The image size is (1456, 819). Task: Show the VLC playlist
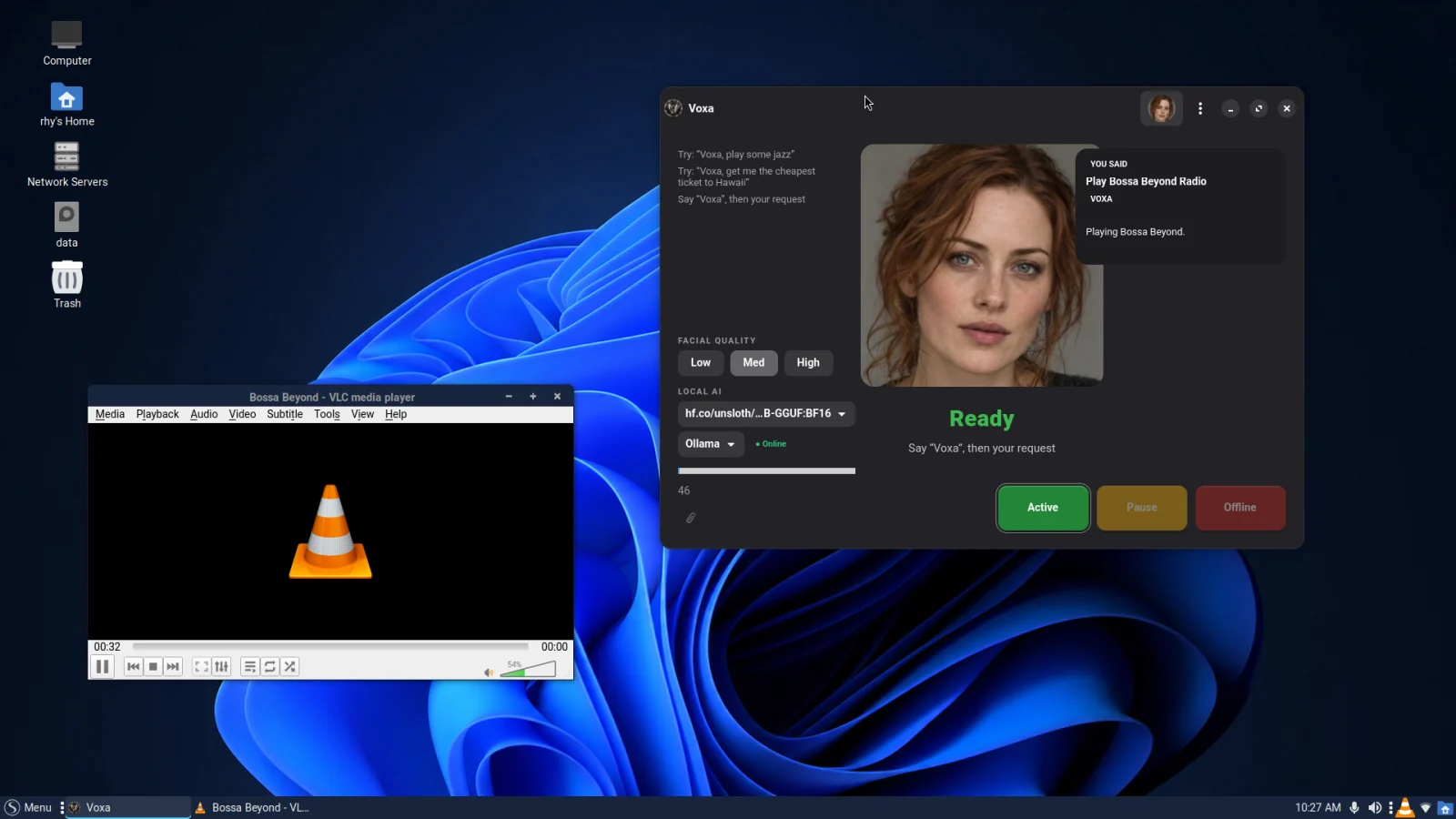(x=249, y=667)
